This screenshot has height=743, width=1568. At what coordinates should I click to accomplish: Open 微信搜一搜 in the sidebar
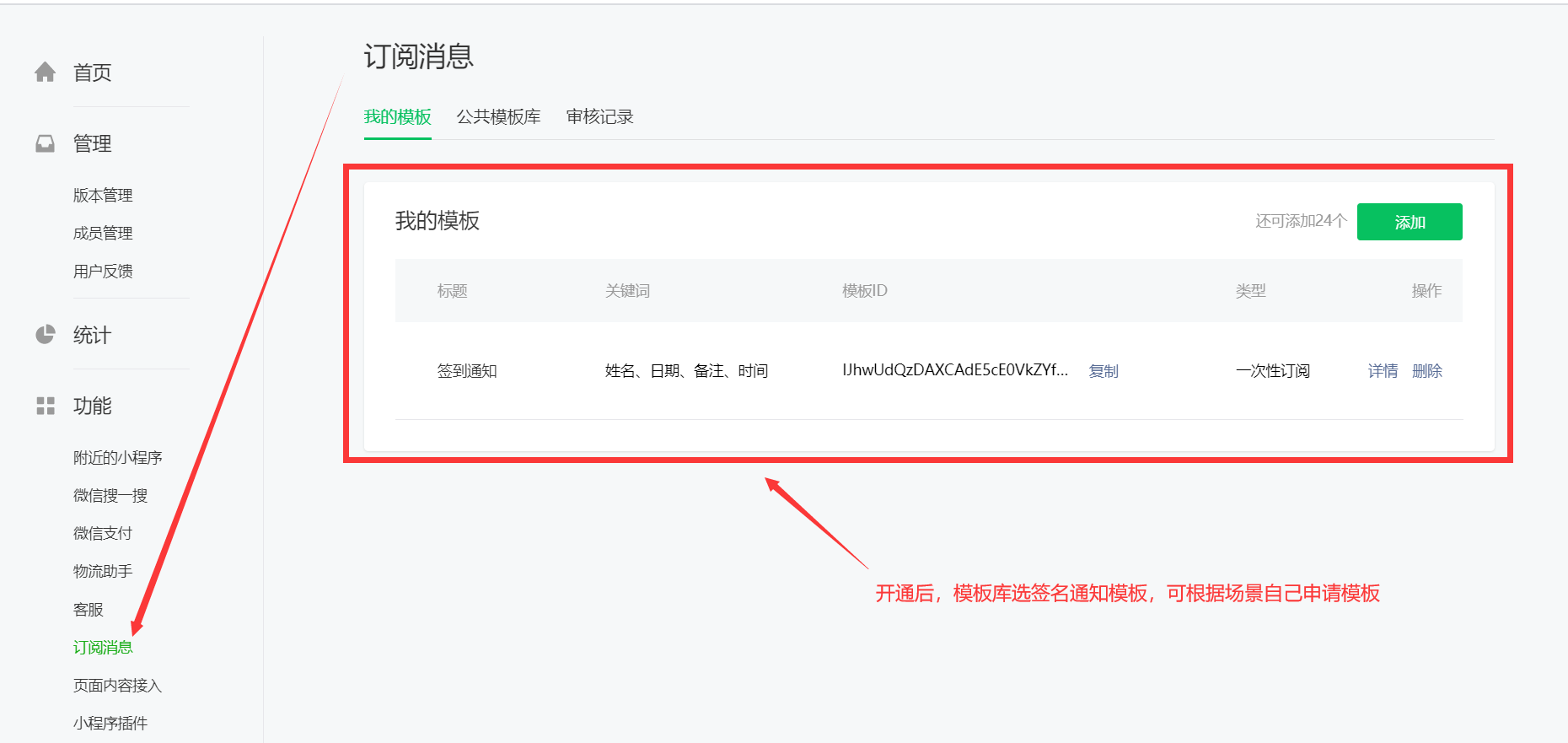coord(110,496)
